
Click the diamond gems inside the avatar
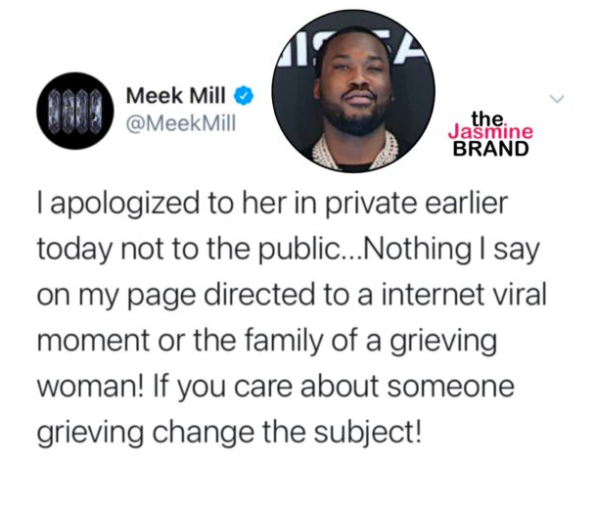click(x=75, y=111)
